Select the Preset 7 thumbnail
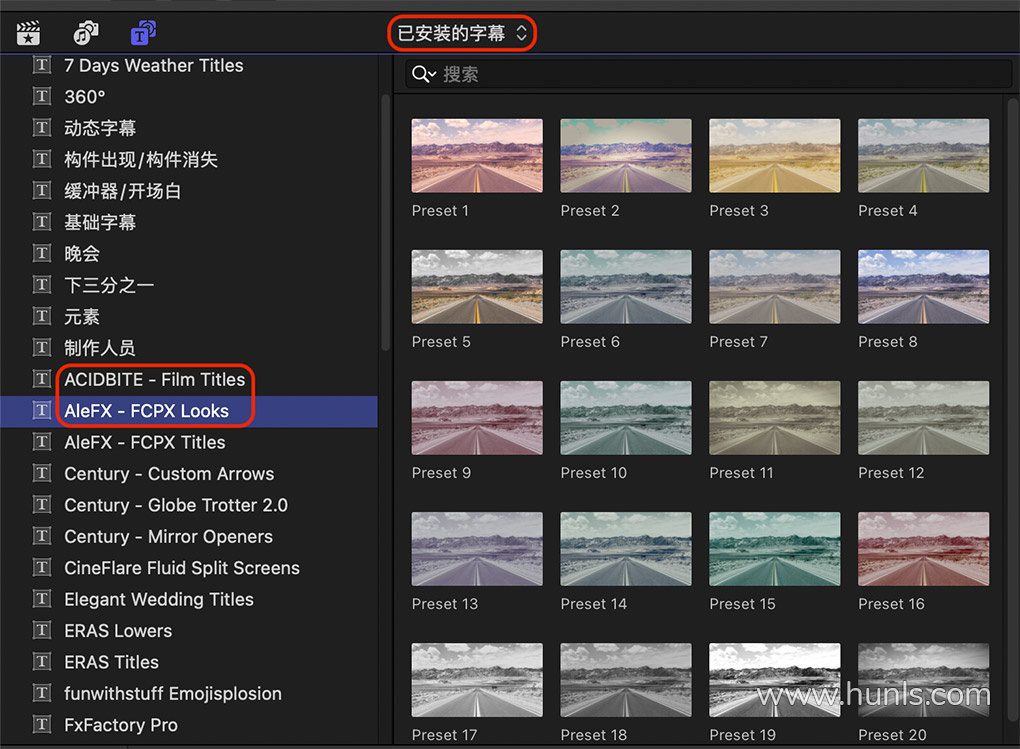 pos(775,287)
